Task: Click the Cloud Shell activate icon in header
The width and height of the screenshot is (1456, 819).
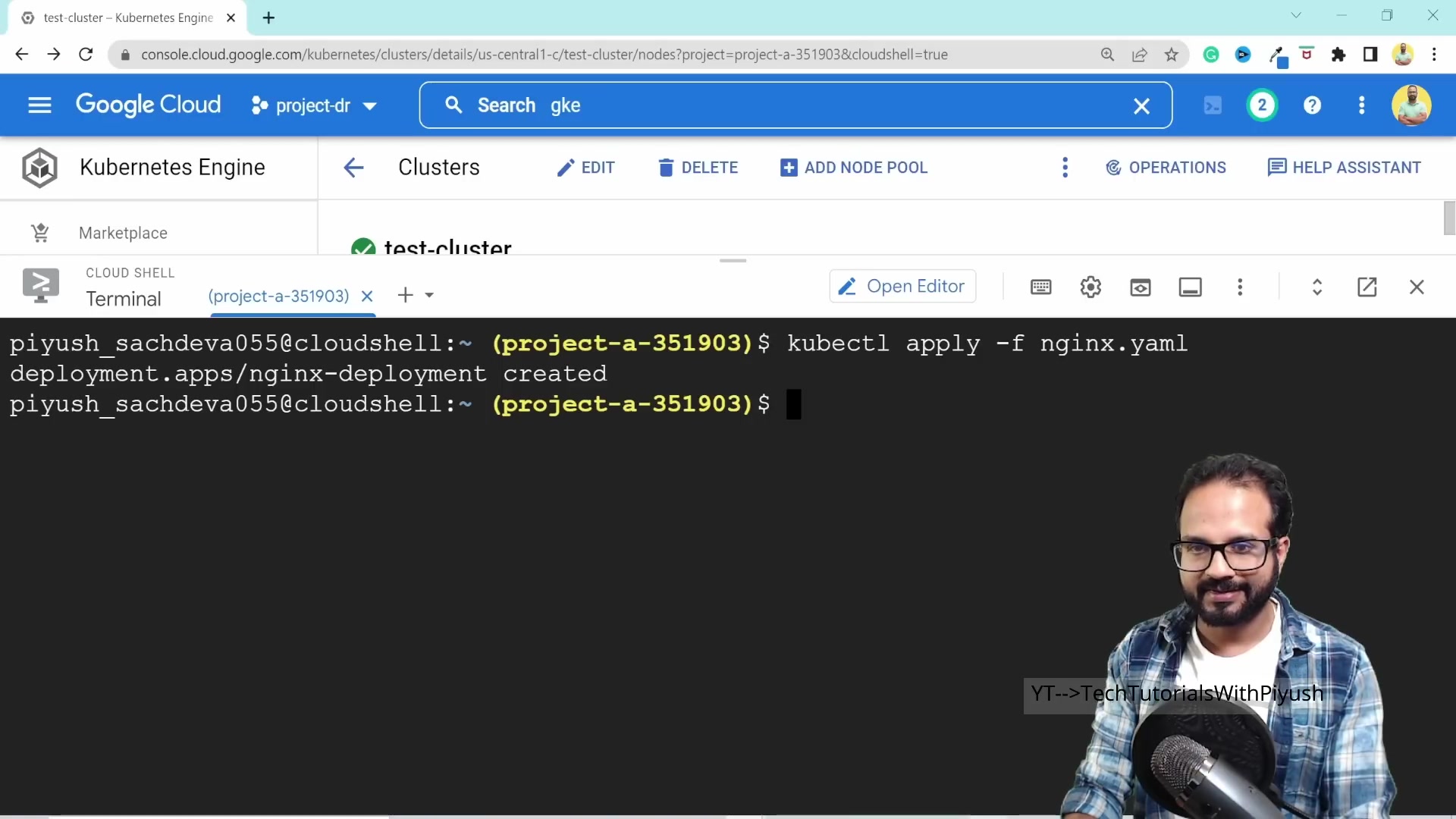Action: (x=1213, y=105)
